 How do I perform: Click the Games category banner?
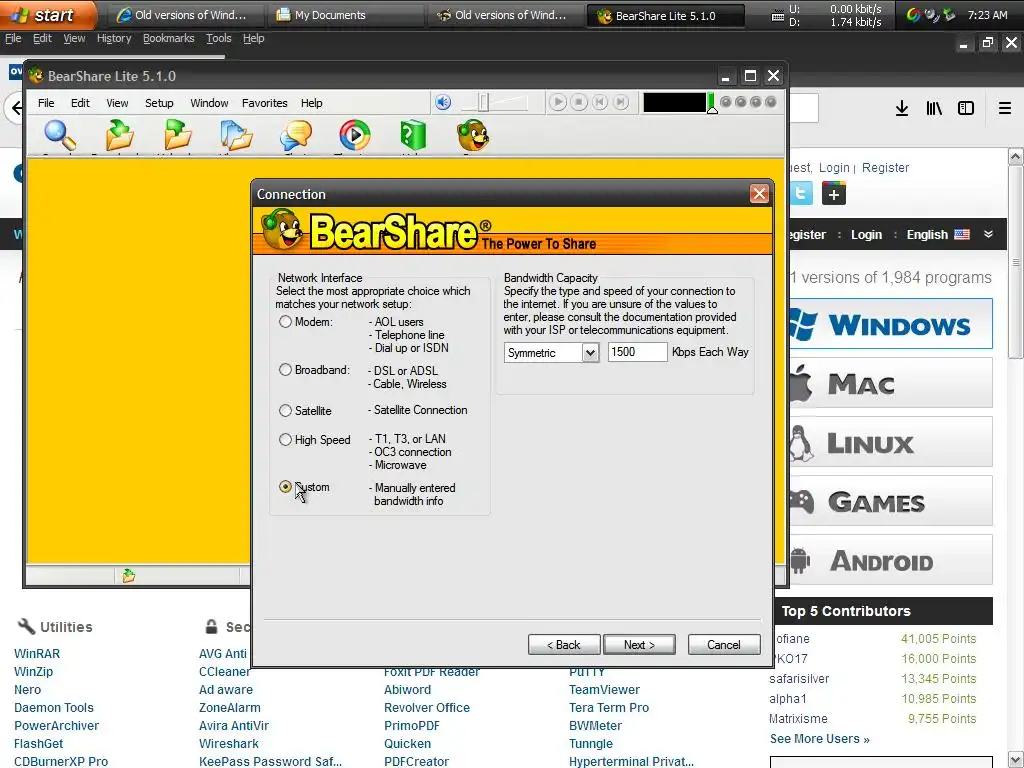point(891,502)
